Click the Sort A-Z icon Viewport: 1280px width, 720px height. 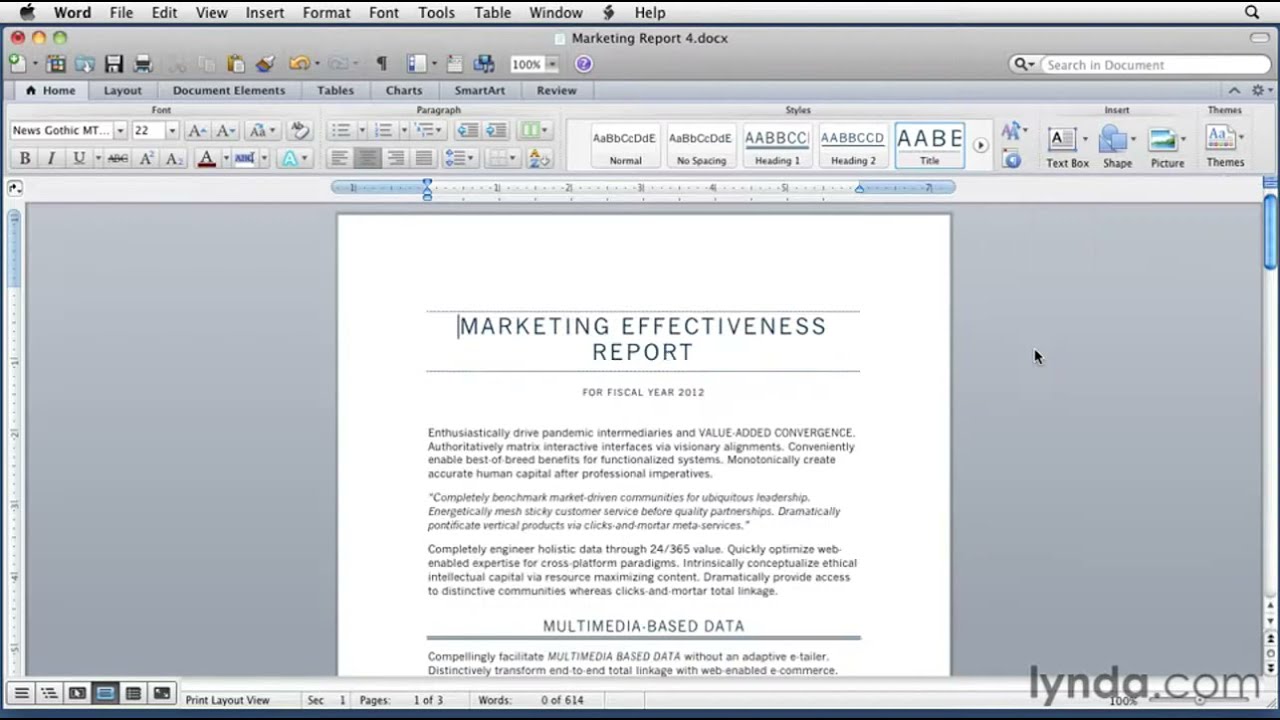[x=539, y=158]
